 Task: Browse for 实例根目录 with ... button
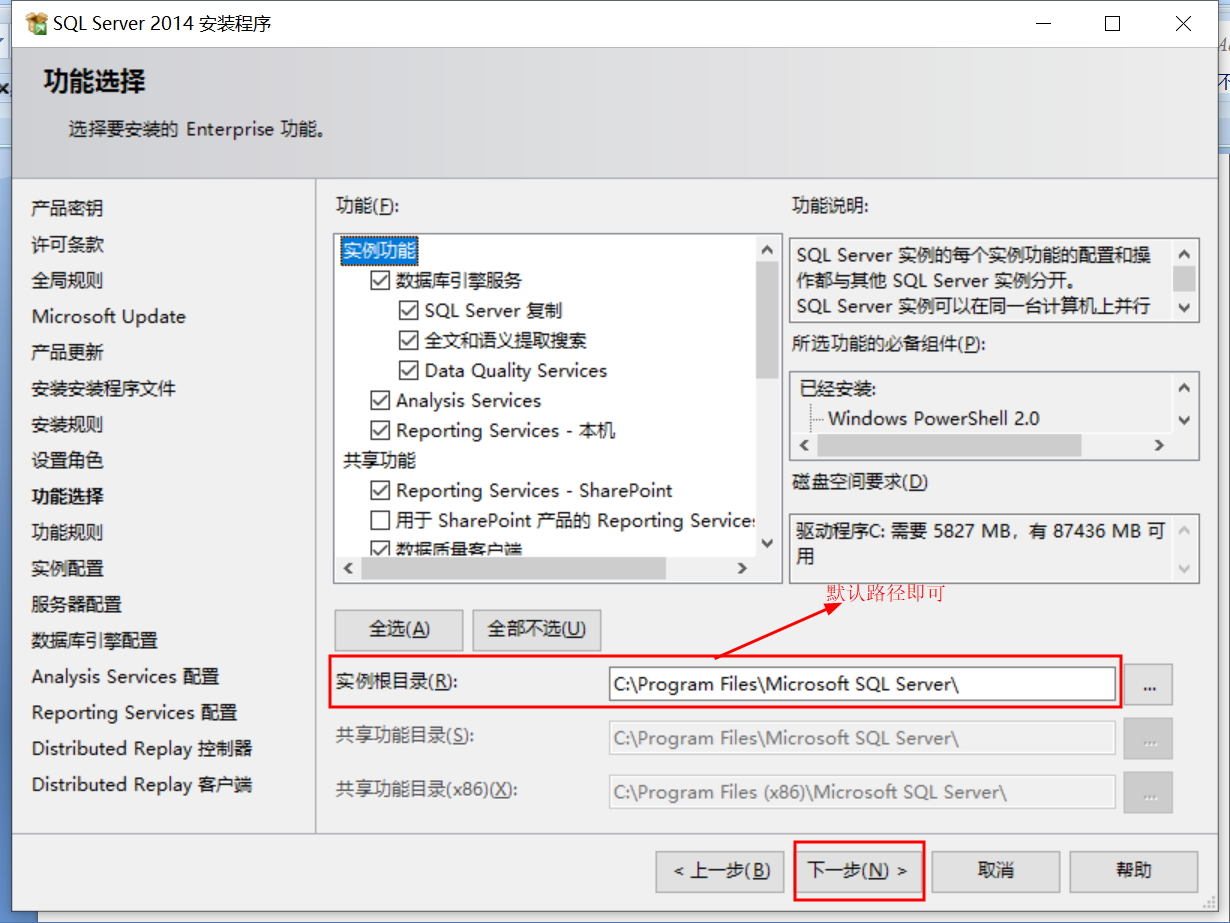click(1148, 685)
